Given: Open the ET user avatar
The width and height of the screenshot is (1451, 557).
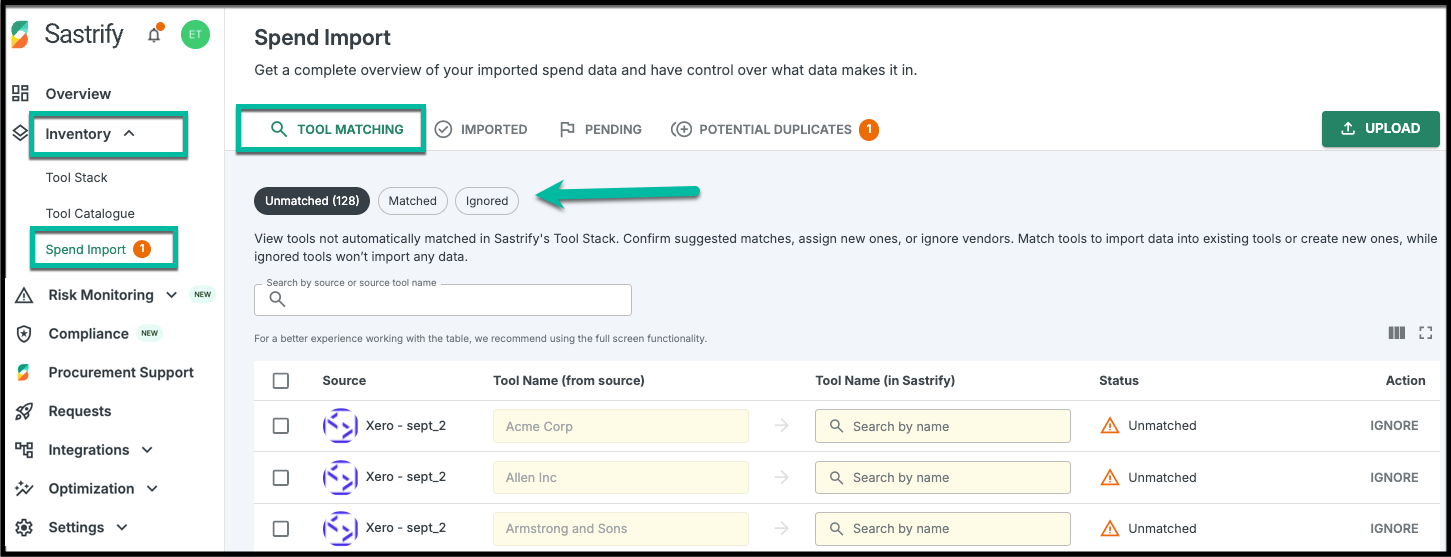Looking at the screenshot, I should tap(195, 35).
